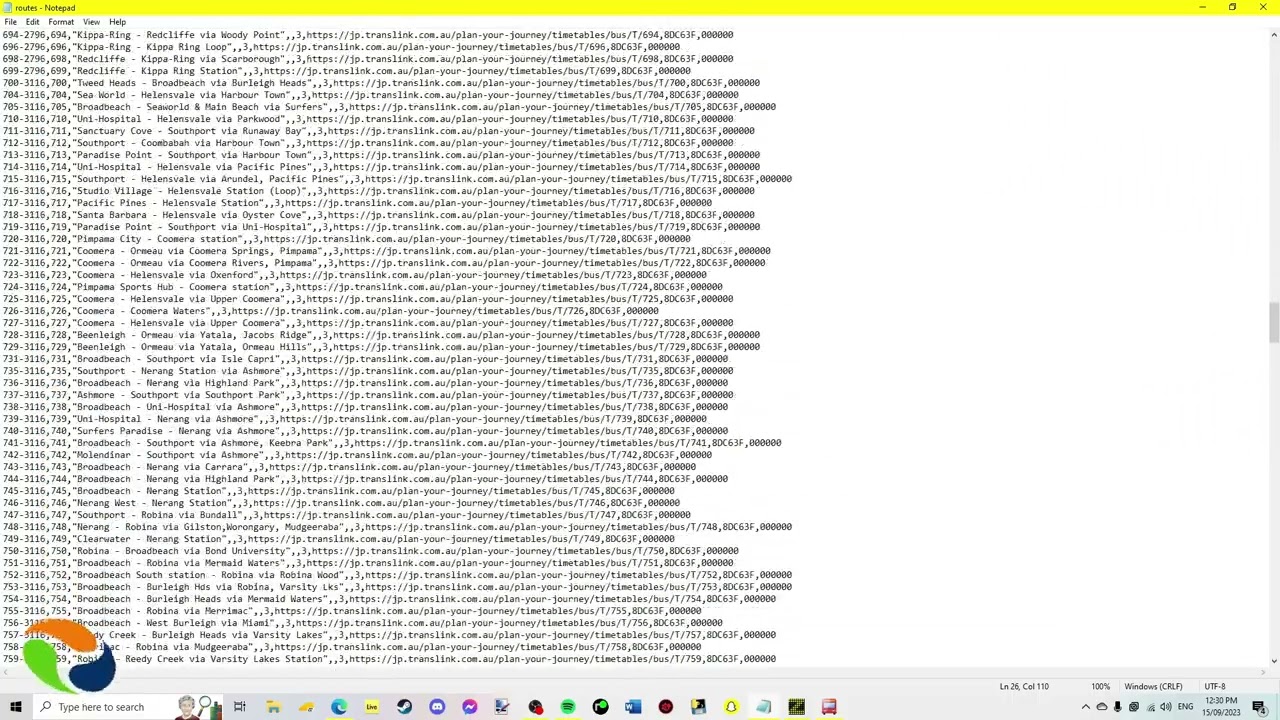This screenshot has height=720, width=1280.
Task: Click the 'Robina - Broadbeach via Bond University' text
Action: click(x=182, y=551)
